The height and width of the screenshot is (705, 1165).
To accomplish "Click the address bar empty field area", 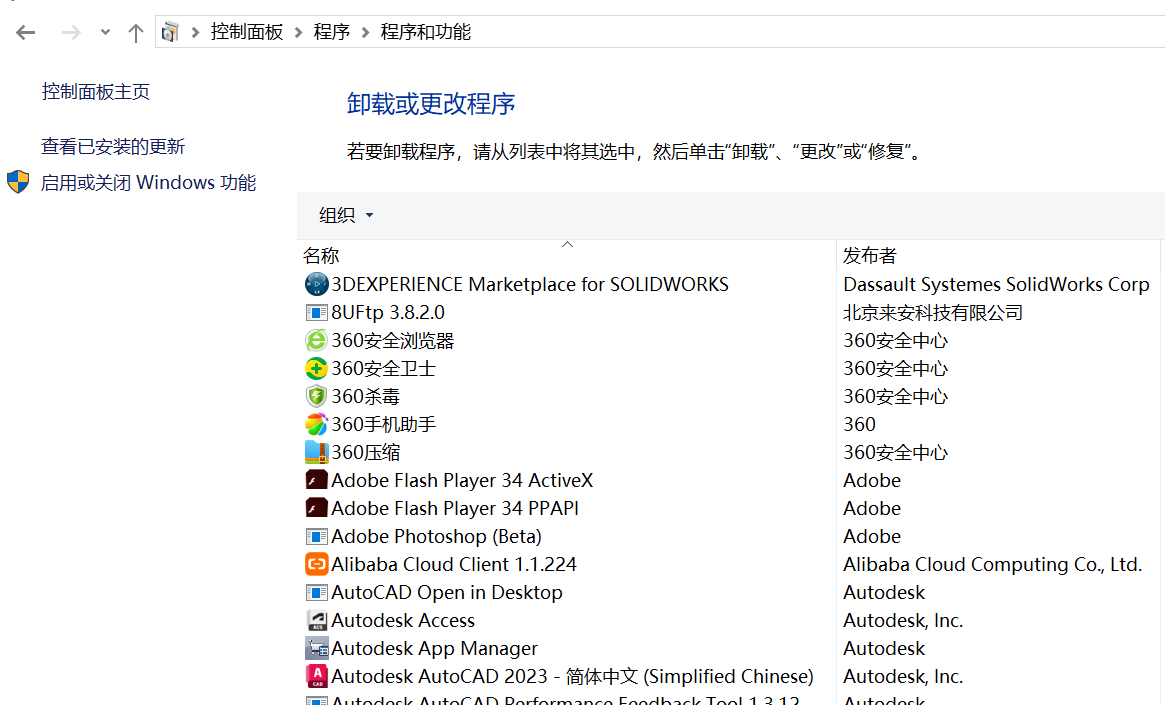I will pyautogui.click(x=817, y=32).
